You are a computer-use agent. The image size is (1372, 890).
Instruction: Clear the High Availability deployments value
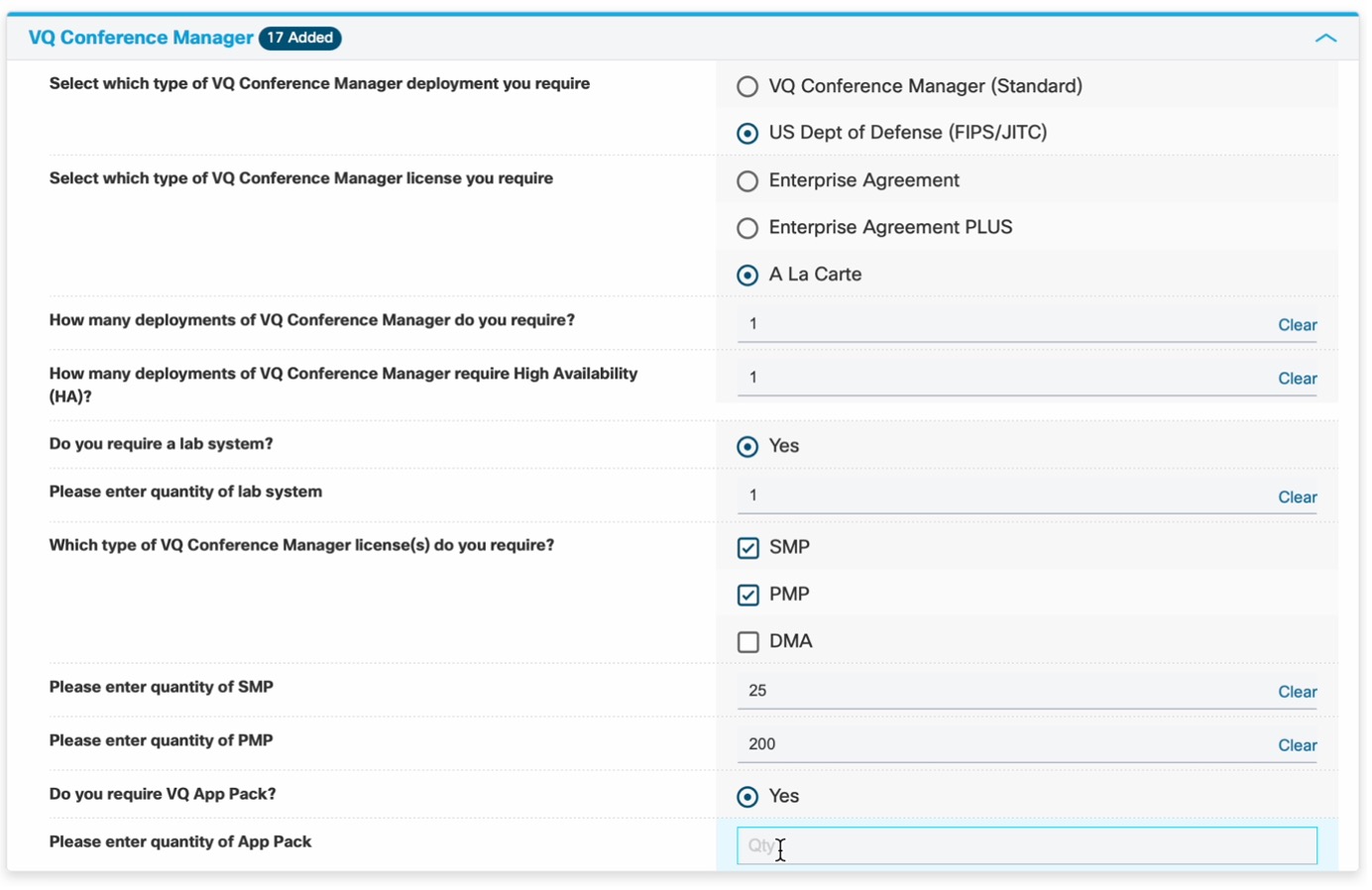pyautogui.click(x=1297, y=379)
